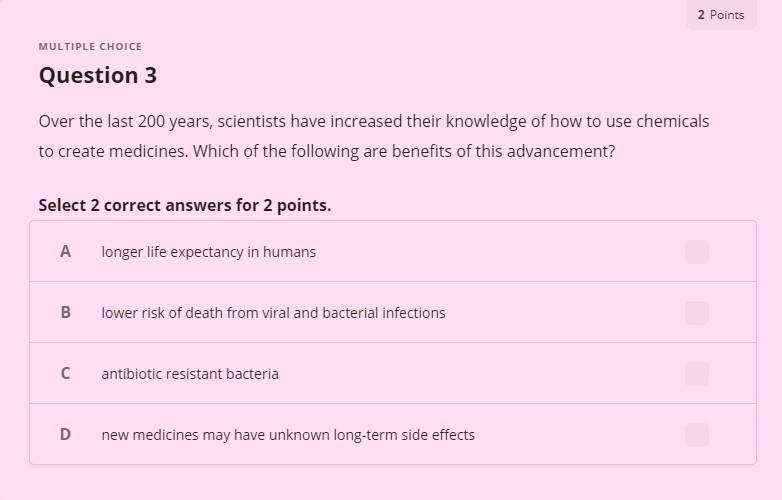Click the 2 Points badge
The image size is (782, 500).
click(721, 15)
